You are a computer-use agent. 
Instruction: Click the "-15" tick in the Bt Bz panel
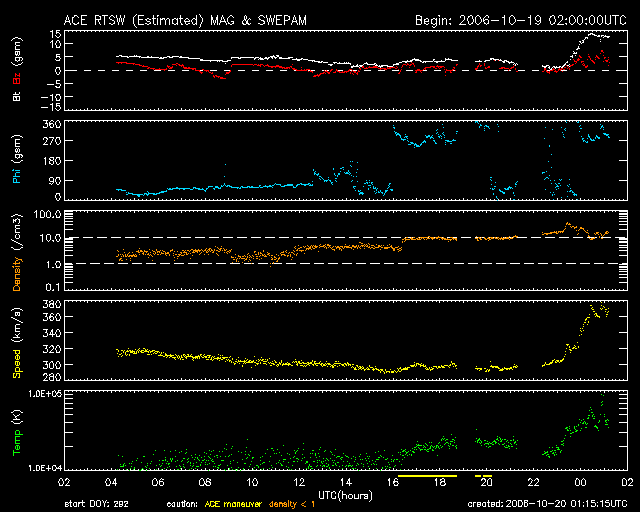tap(51, 107)
